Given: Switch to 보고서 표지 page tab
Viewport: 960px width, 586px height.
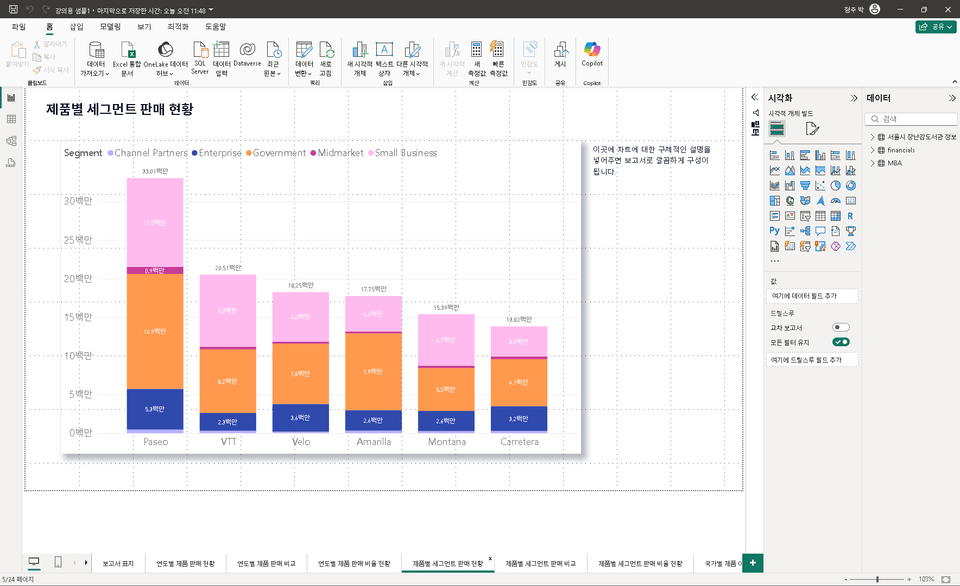Looking at the screenshot, I should tap(118, 563).
